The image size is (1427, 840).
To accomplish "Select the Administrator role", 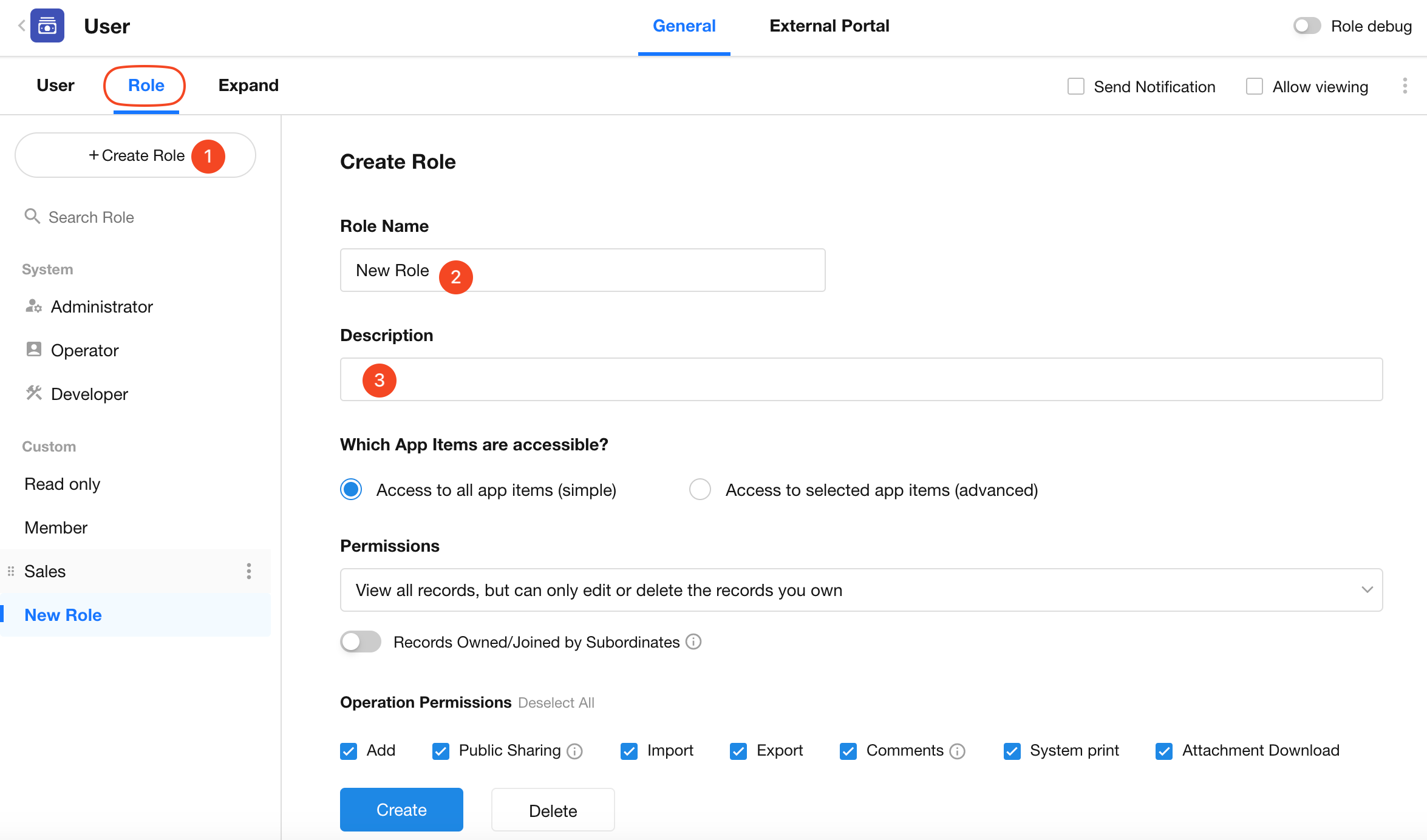I will point(101,307).
